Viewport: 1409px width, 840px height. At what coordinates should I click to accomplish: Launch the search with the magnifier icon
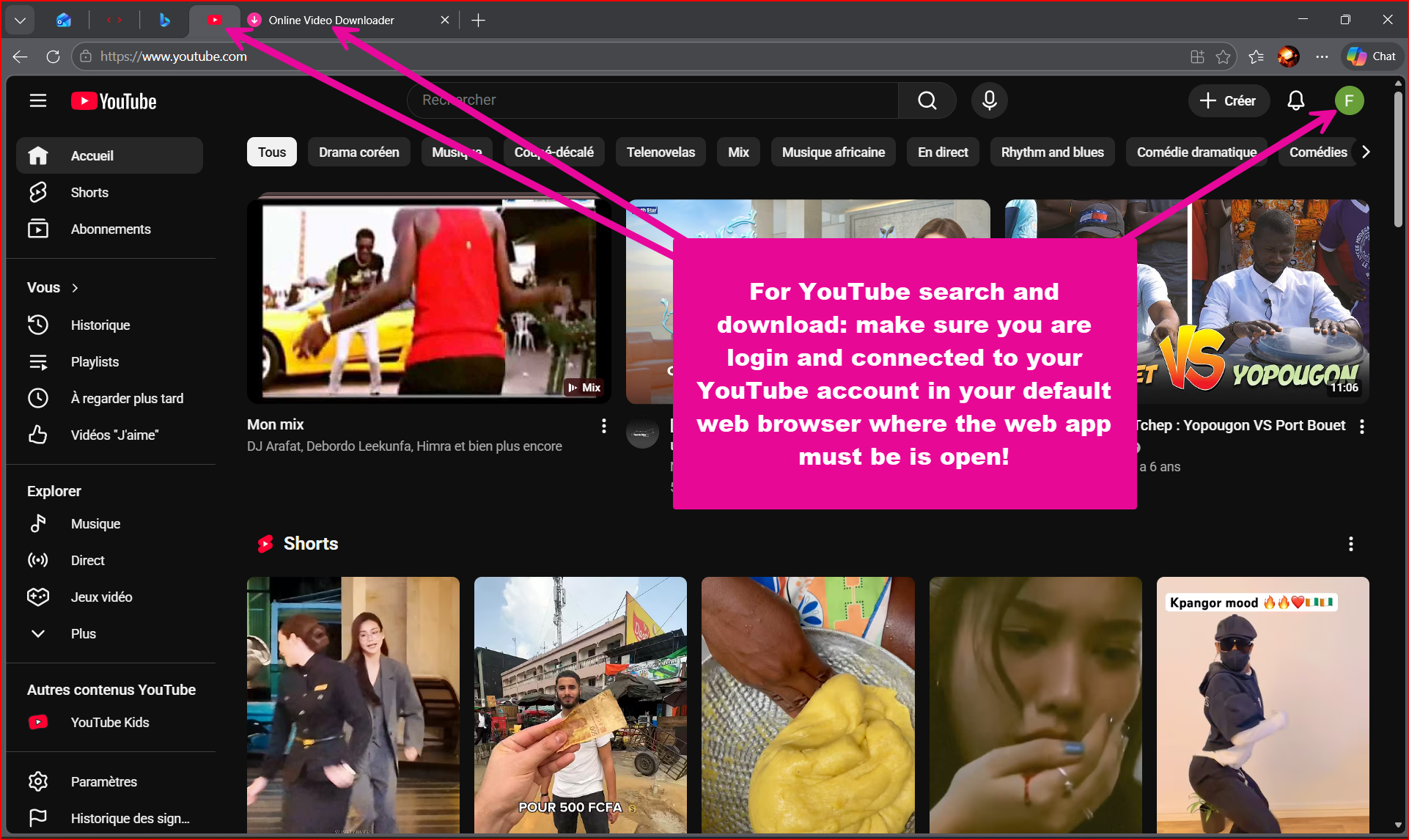tap(927, 100)
